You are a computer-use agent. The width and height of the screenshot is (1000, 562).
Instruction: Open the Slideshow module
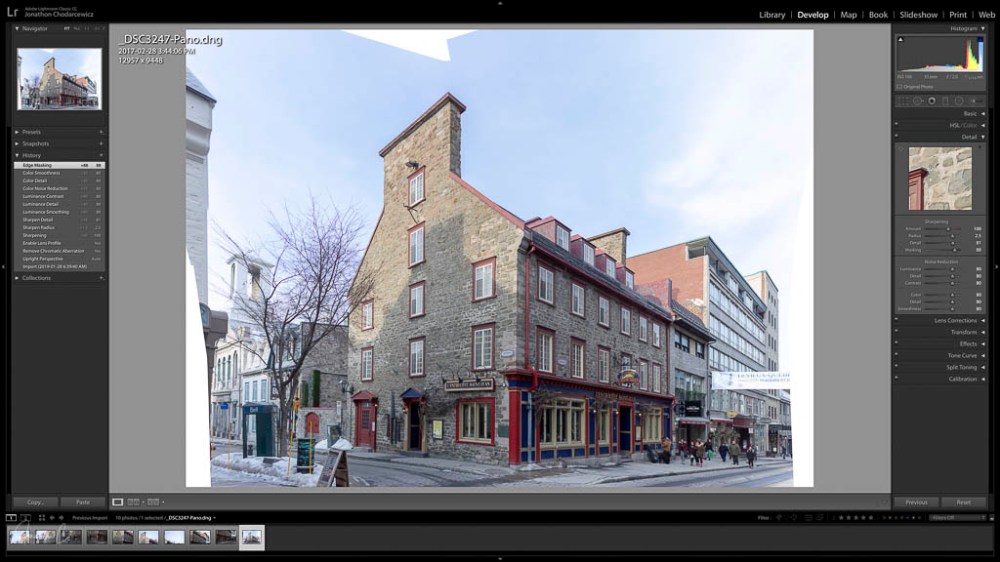[x=918, y=15]
